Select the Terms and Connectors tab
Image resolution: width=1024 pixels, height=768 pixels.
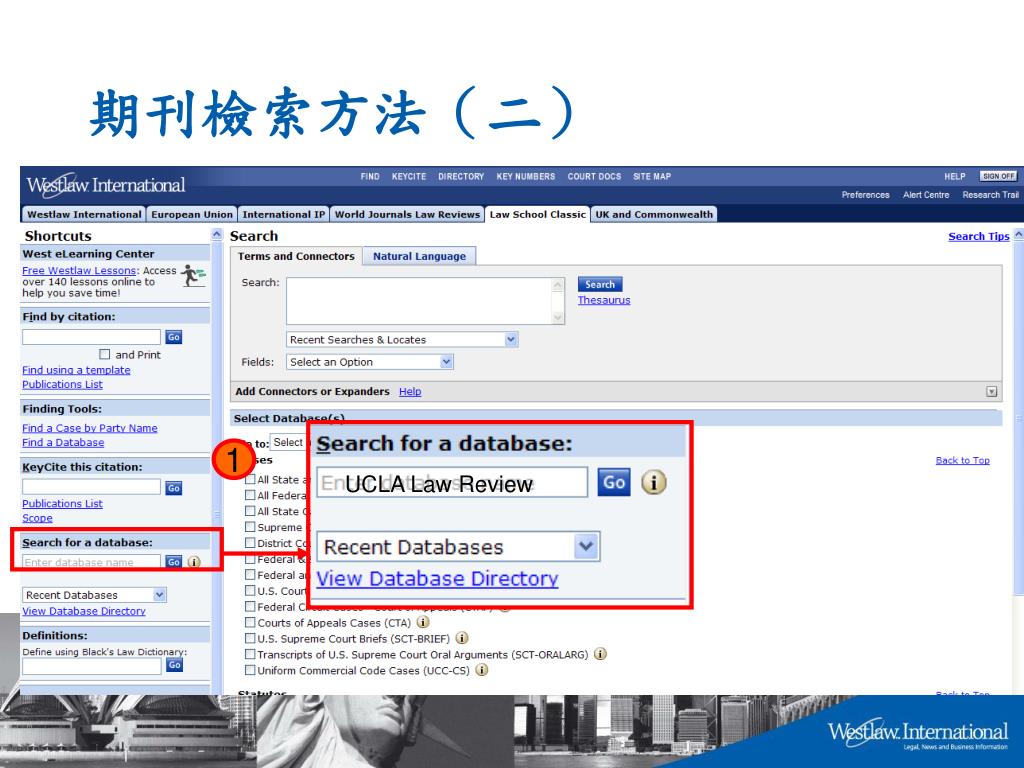click(x=296, y=256)
